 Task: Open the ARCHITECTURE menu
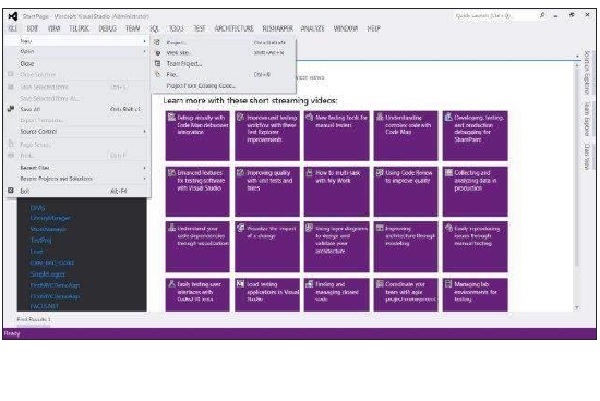coord(234,29)
